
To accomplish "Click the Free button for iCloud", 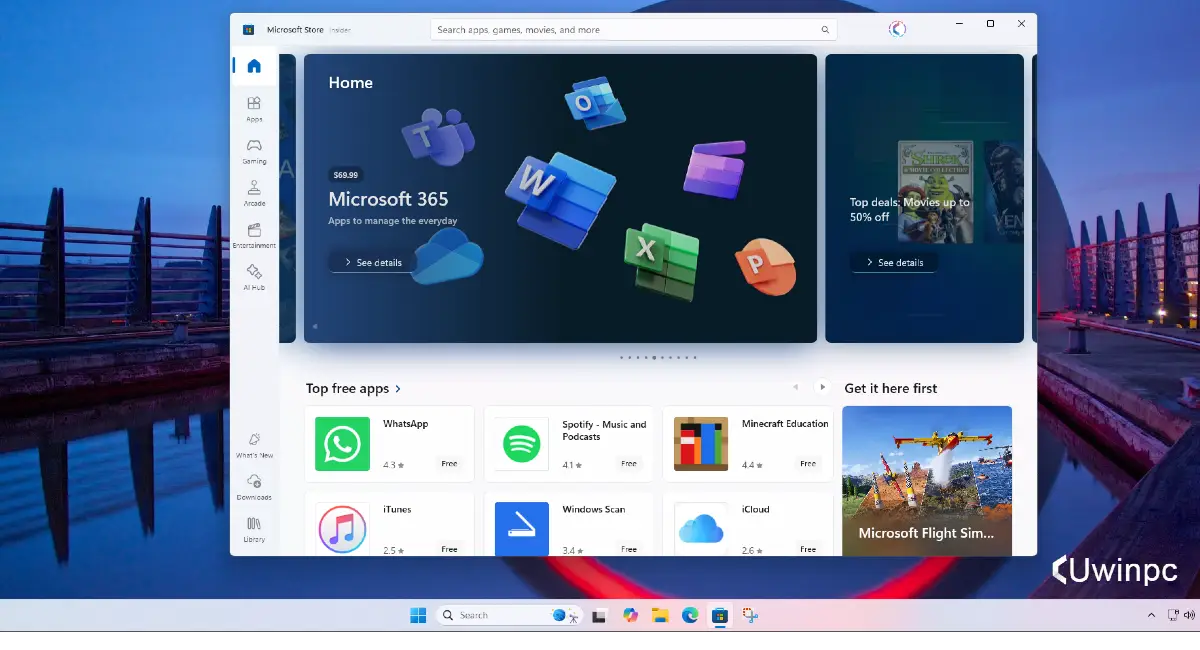I will coord(808,549).
